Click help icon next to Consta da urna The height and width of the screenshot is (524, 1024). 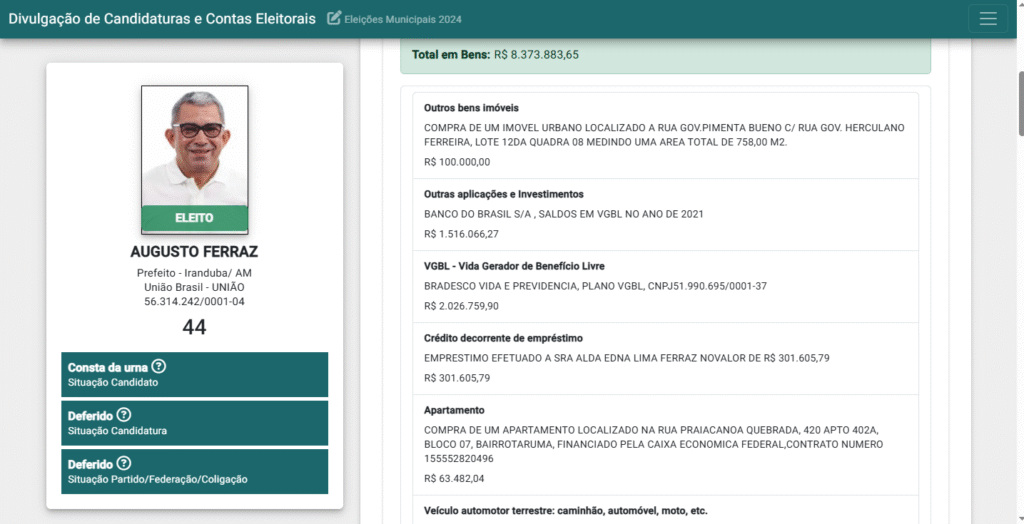[158, 367]
